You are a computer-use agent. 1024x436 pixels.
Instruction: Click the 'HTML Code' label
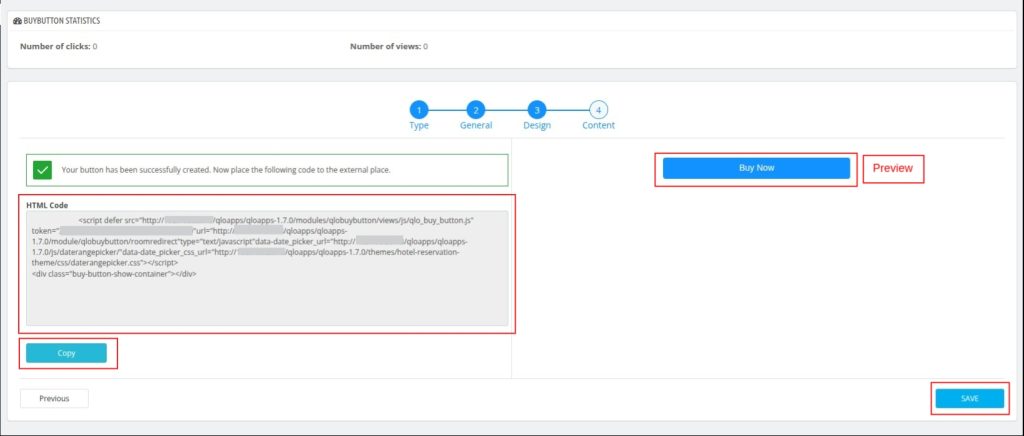(47, 205)
